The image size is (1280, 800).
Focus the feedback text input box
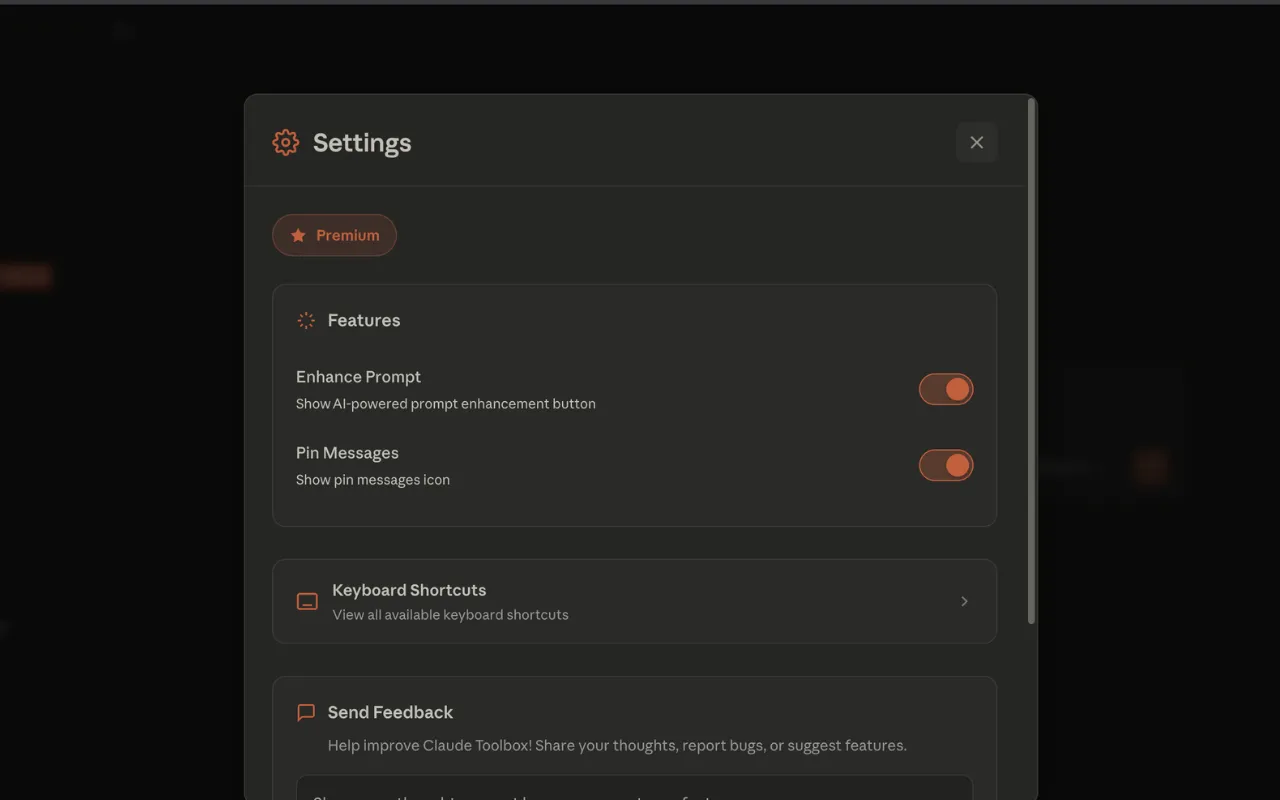click(x=634, y=788)
